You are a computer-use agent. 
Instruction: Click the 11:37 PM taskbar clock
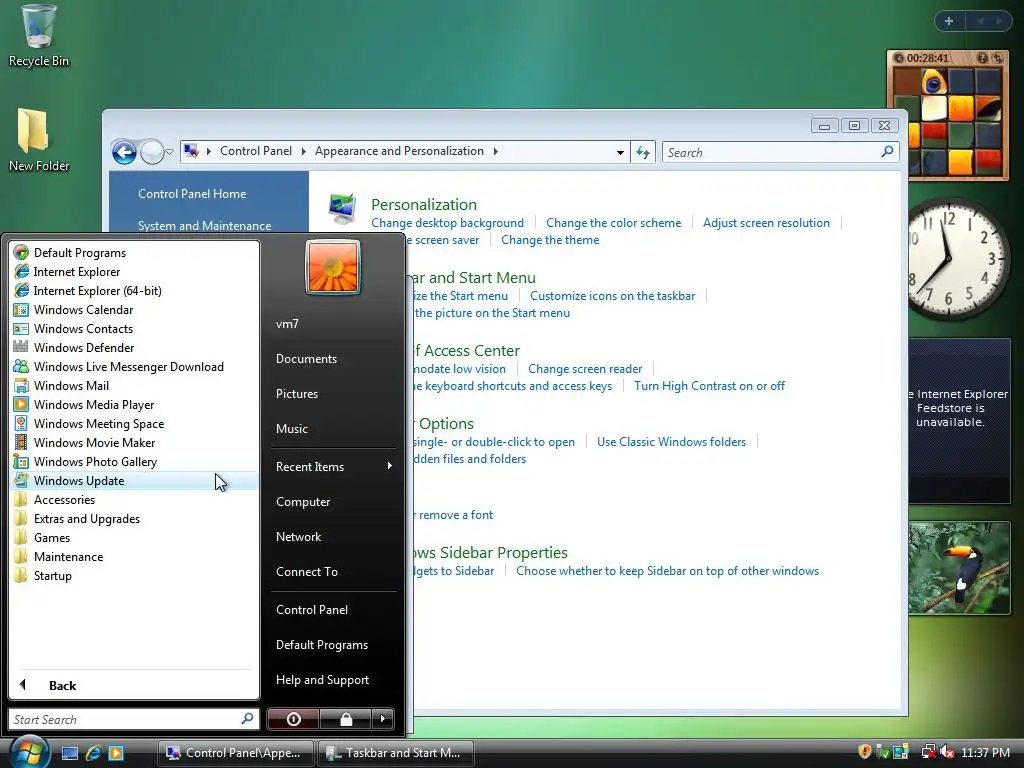pyautogui.click(x=985, y=753)
